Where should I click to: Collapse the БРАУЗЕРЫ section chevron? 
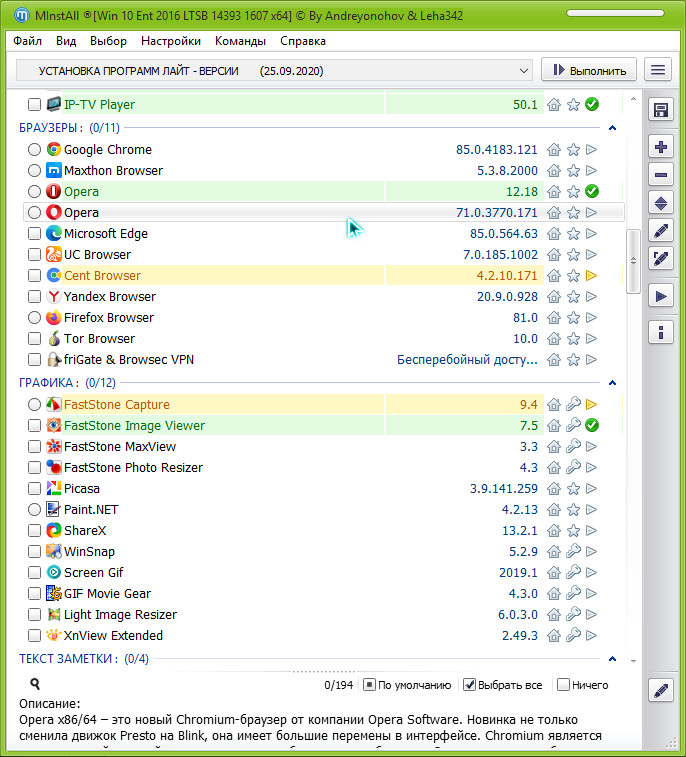612,128
